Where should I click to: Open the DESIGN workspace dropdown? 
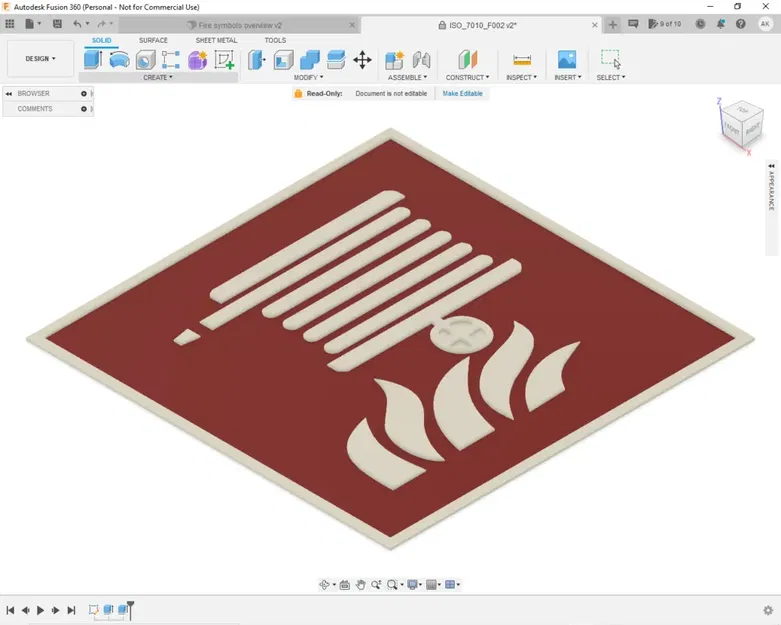click(x=40, y=59)
